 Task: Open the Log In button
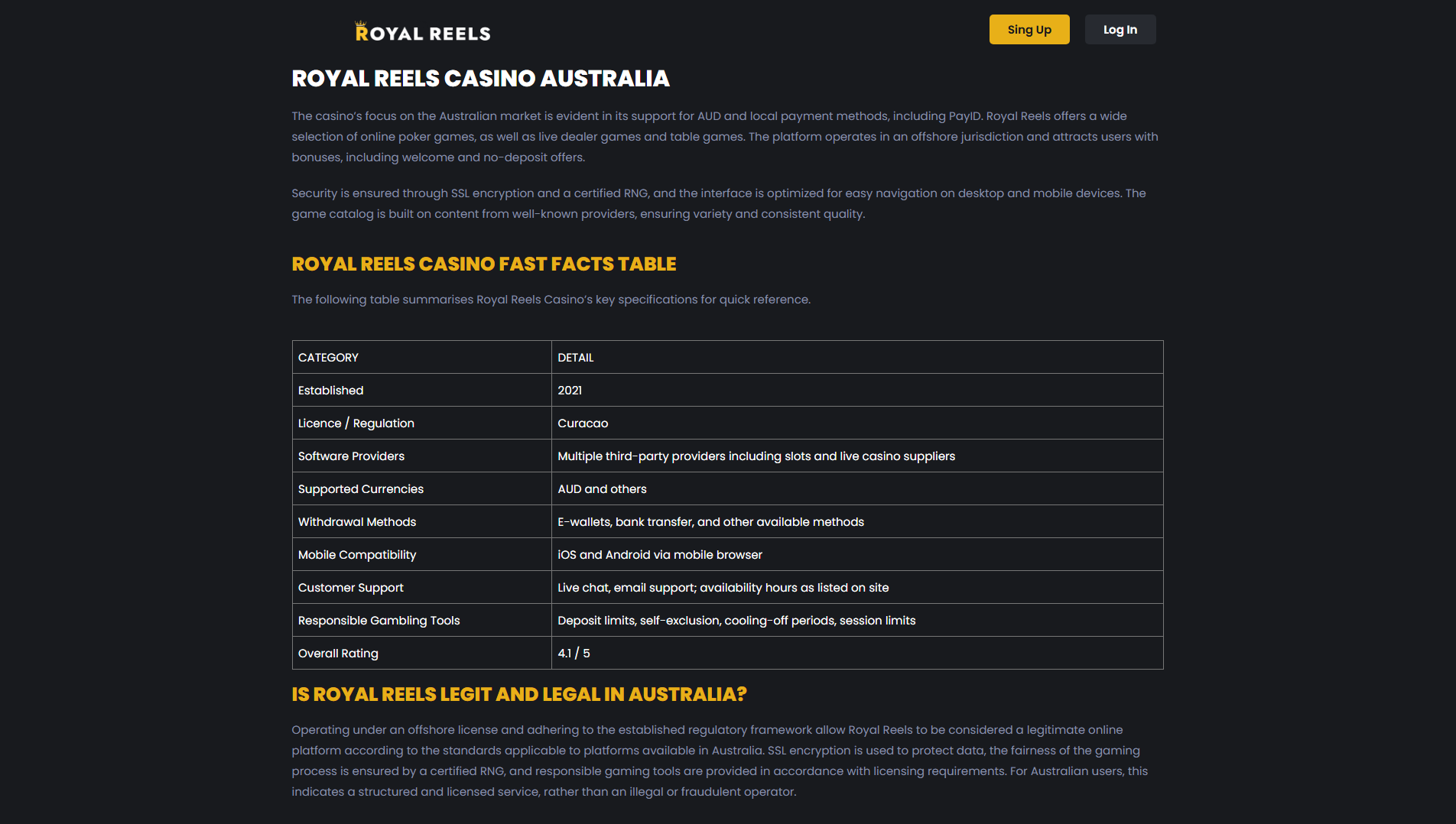coord(1120,30)
